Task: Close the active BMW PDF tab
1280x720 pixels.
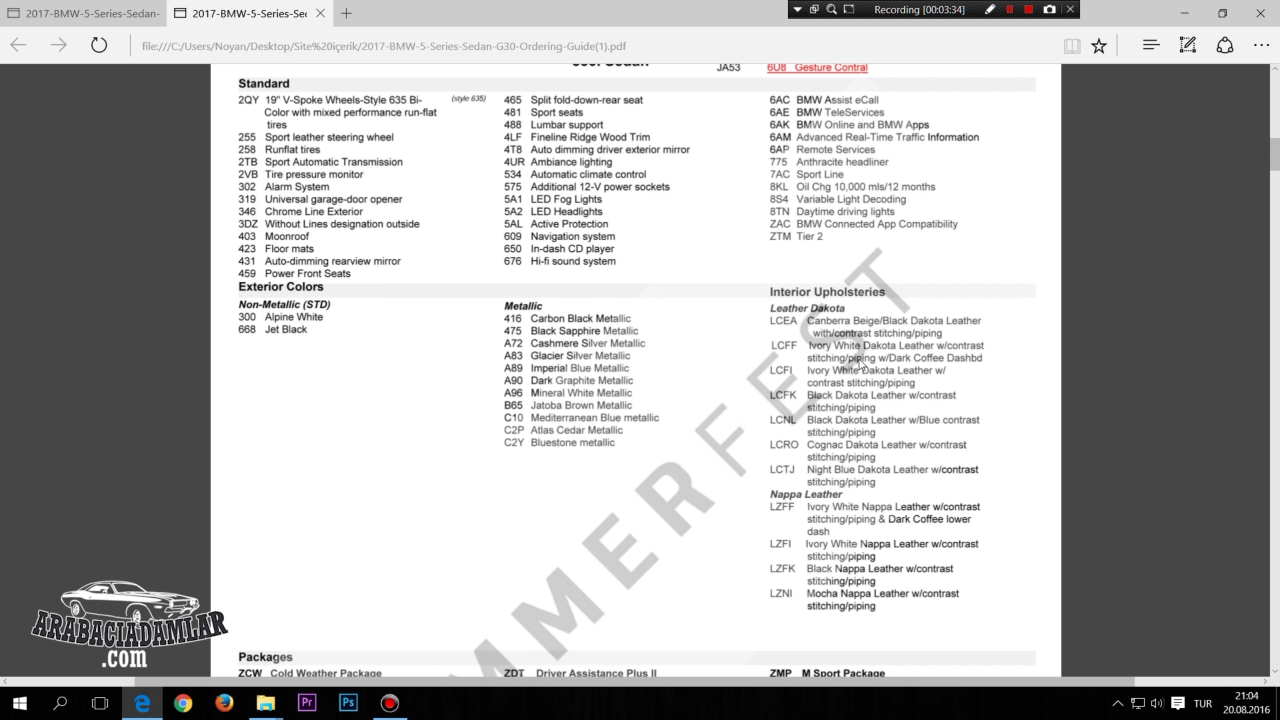Action: point(319,13)
